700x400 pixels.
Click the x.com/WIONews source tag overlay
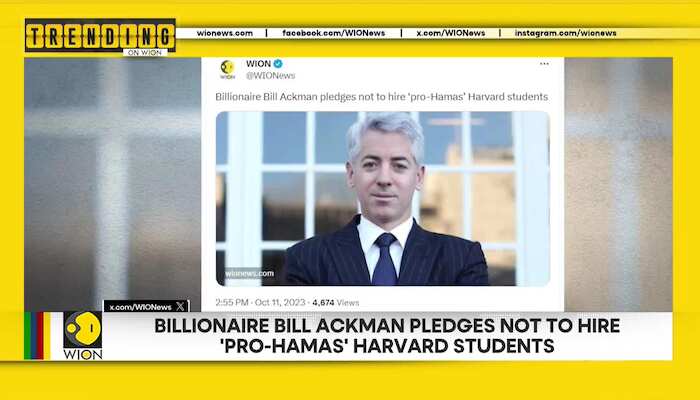pos(146,306)
